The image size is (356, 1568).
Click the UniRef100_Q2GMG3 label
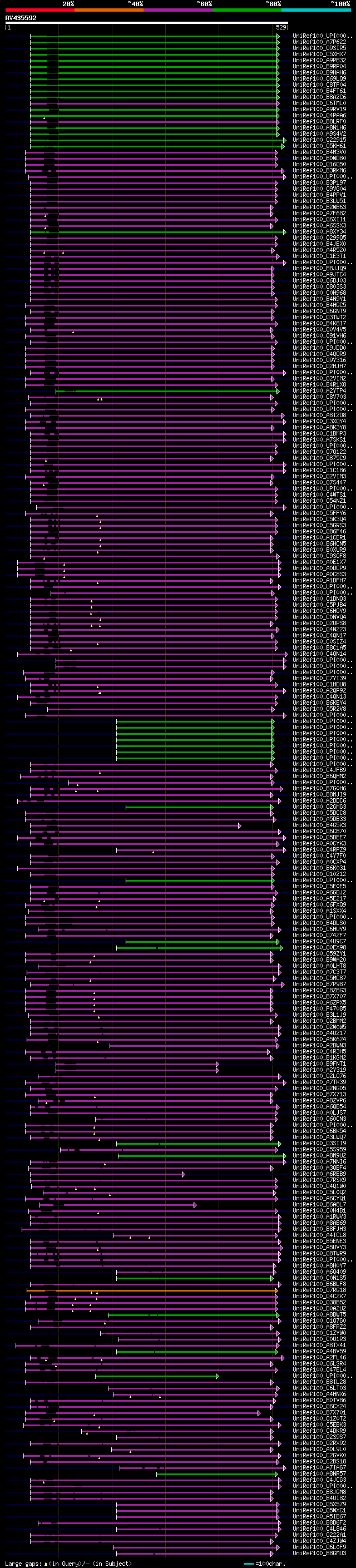319,807
